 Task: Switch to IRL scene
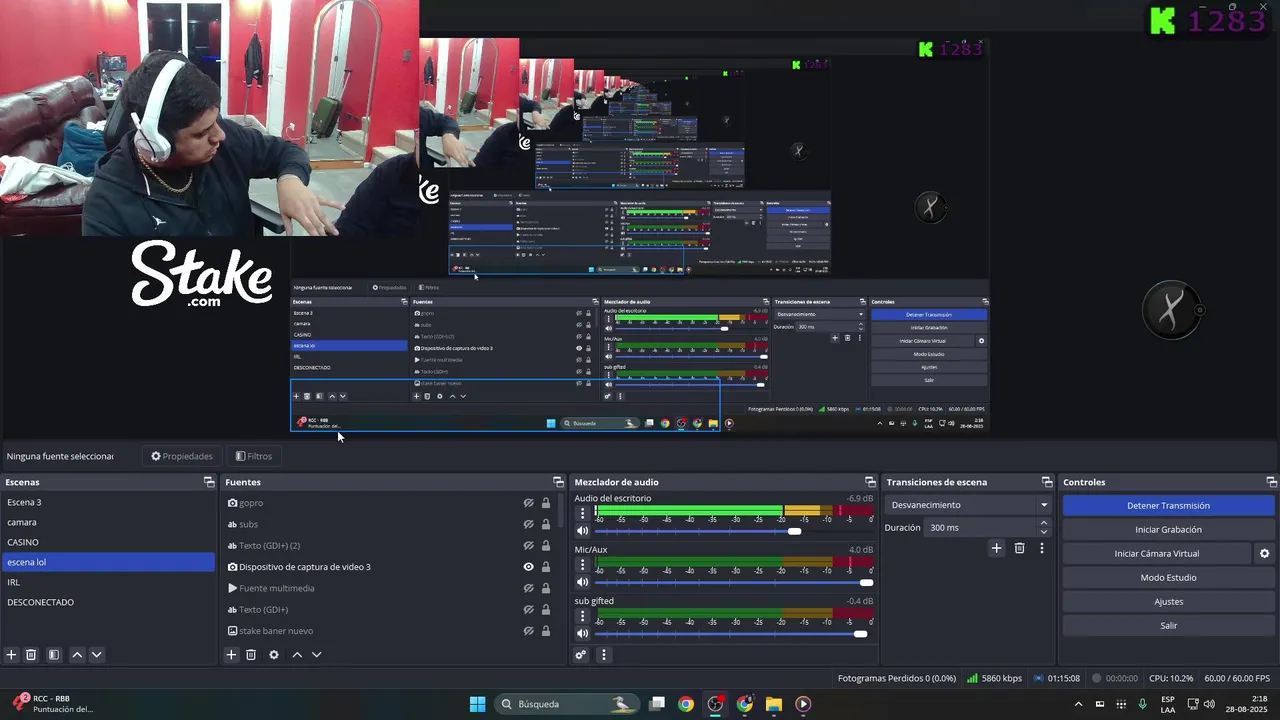point(108,582)
